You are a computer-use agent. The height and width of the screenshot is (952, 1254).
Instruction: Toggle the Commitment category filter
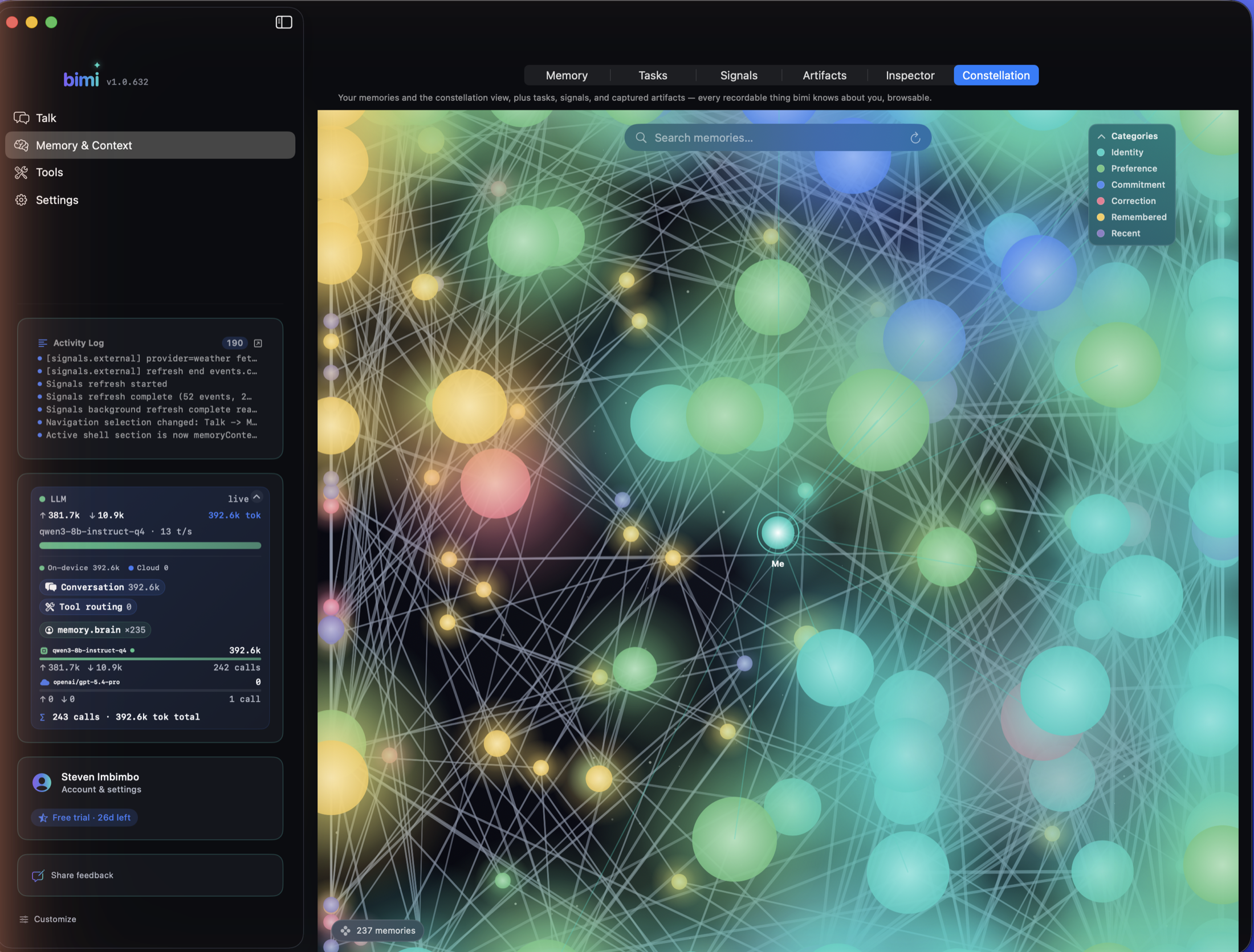click(x=1130, y=185)
